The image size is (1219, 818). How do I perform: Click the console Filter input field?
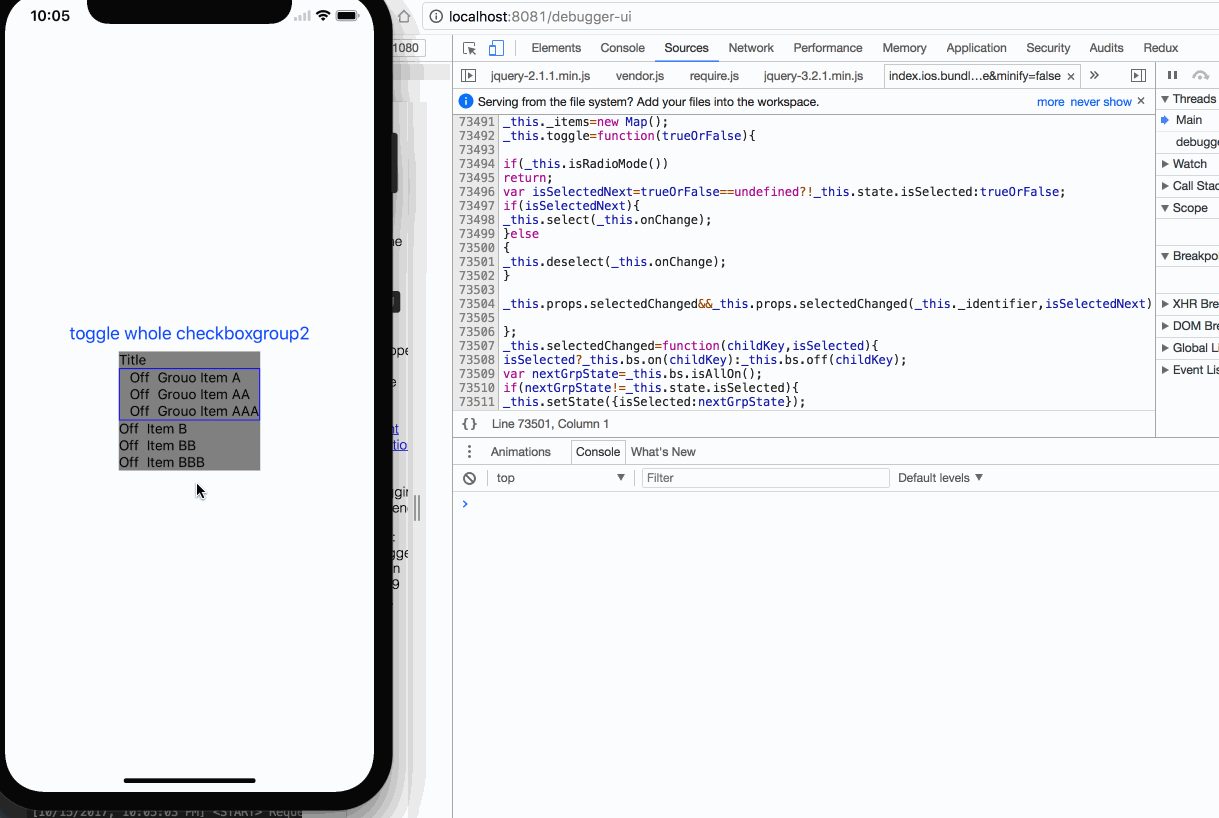pos(765,478)
